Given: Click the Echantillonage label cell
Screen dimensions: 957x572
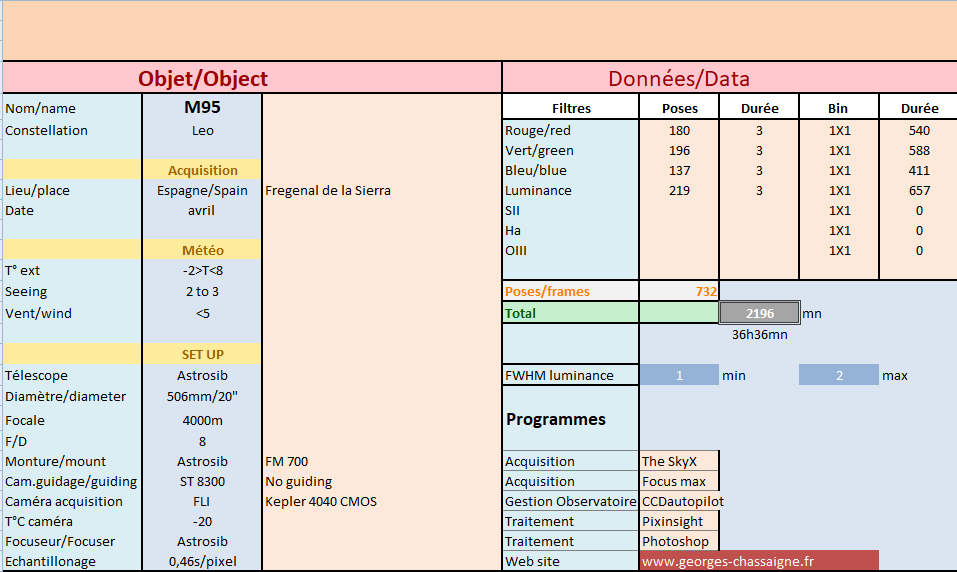Looking at the screenshot, I should click(72, 561).
